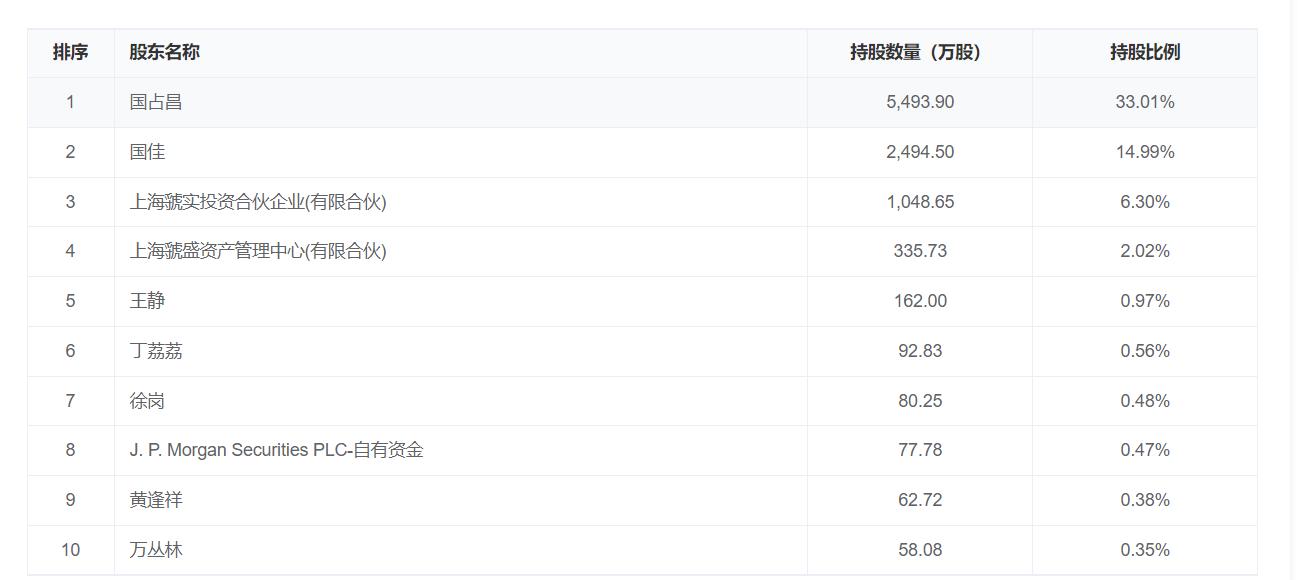Select shareholder name 国佳
Screen dimensions: 1310x580
(147, 152)
